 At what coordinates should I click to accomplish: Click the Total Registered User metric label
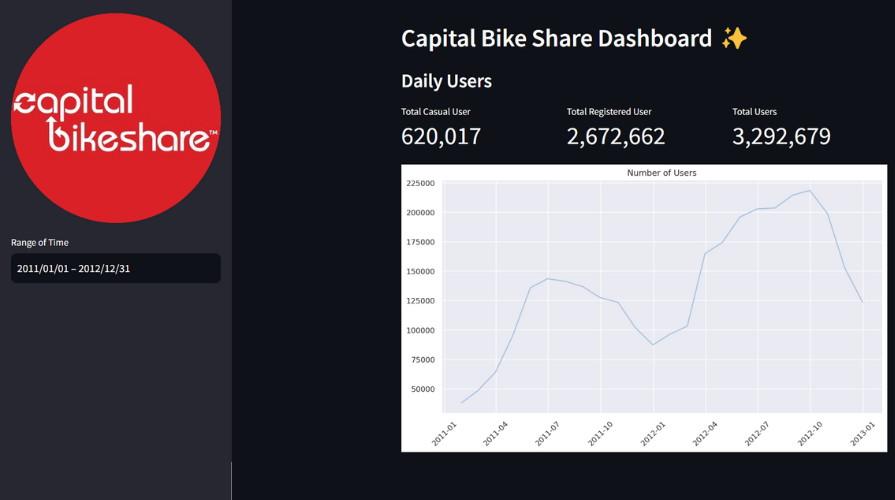[x=609, y=112]
